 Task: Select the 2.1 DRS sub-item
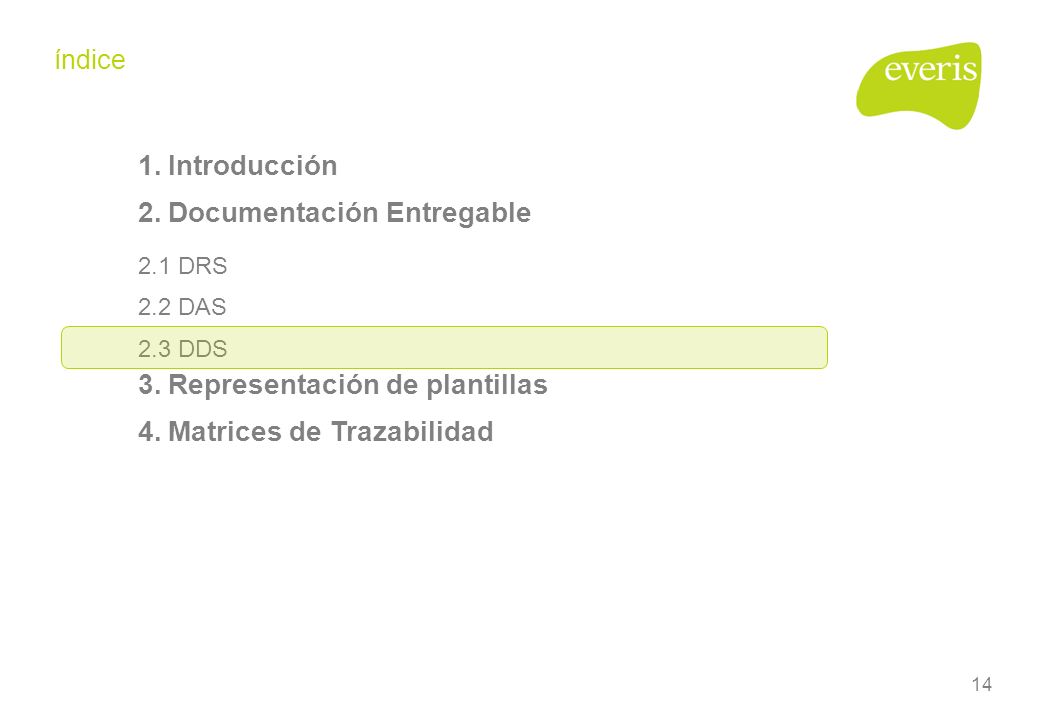(x=183, y=266)
